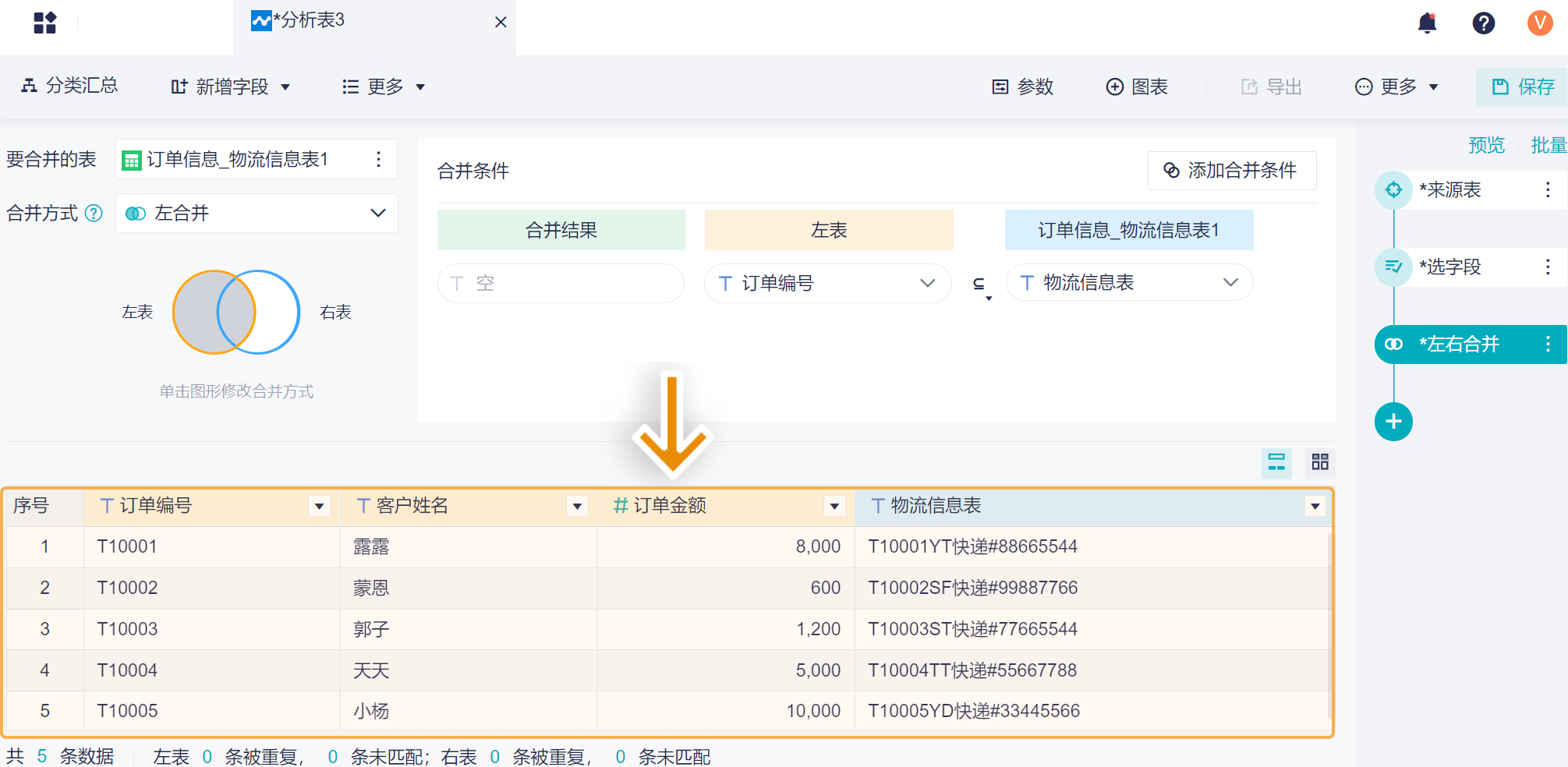Open the 物流信息表 column header dropdown

1315,507
